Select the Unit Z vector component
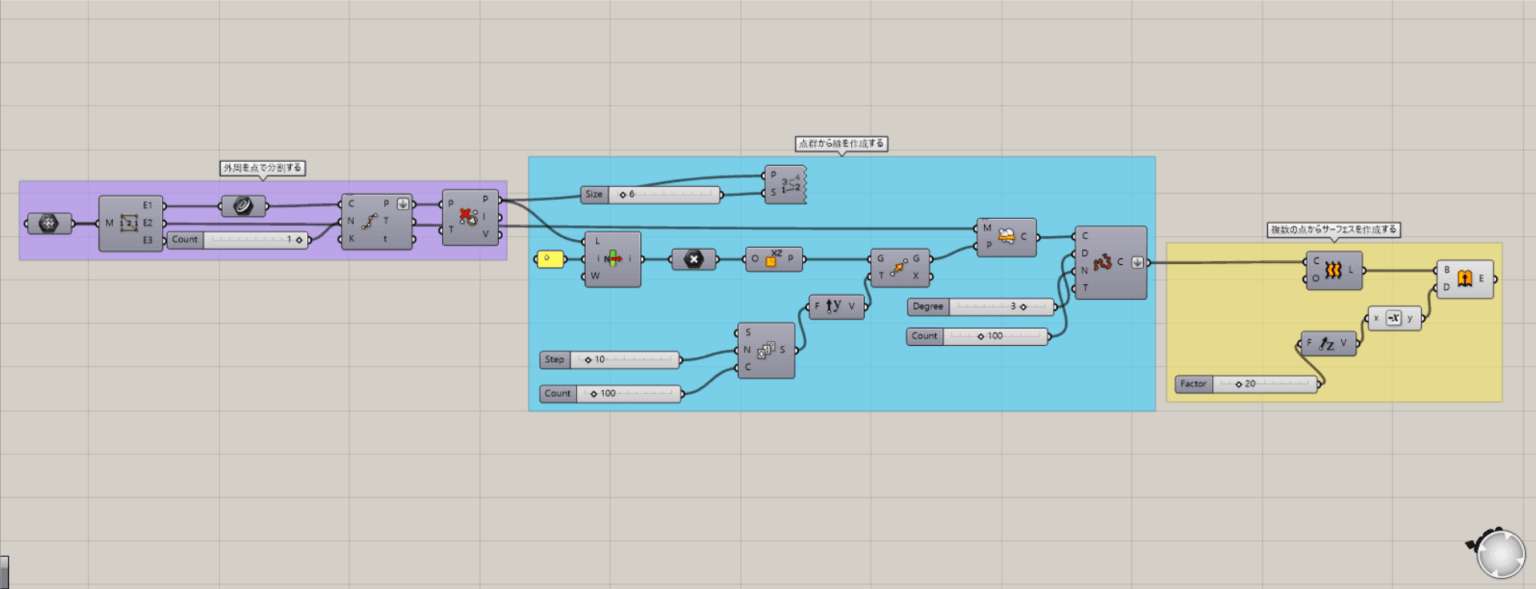Viewport: 1536px width, 589px height. click(1326, 345)
